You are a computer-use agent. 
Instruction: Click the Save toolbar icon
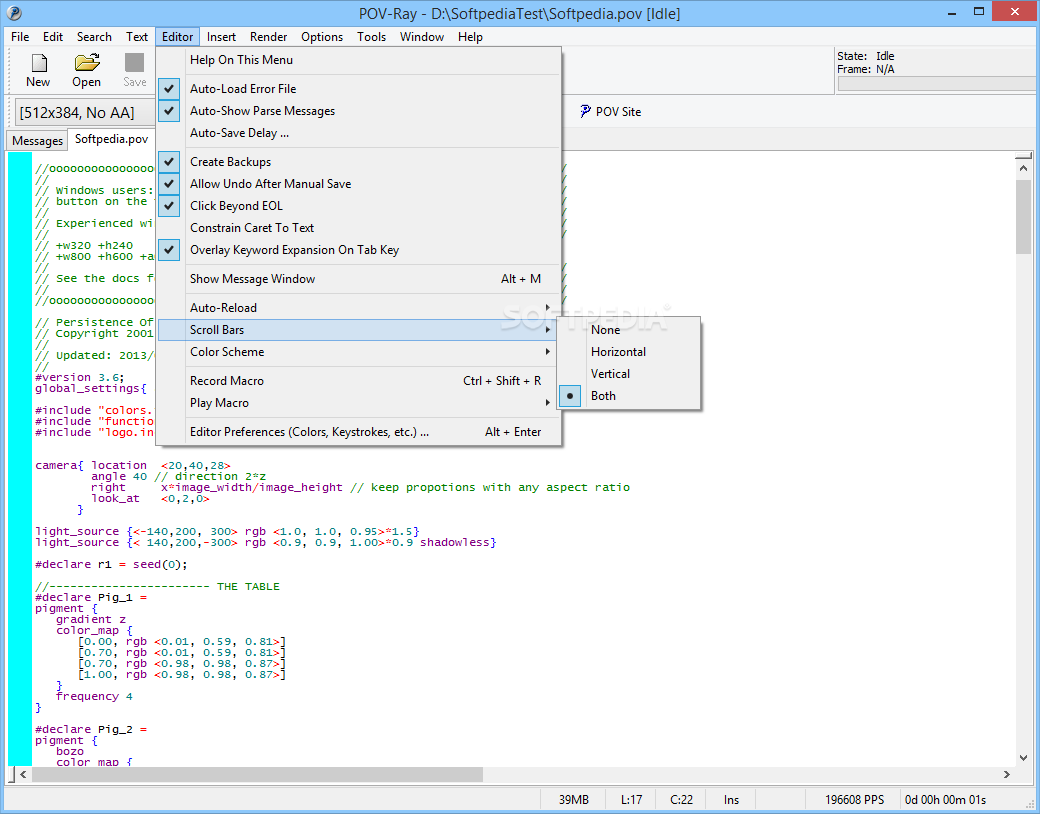pos(135,63)
